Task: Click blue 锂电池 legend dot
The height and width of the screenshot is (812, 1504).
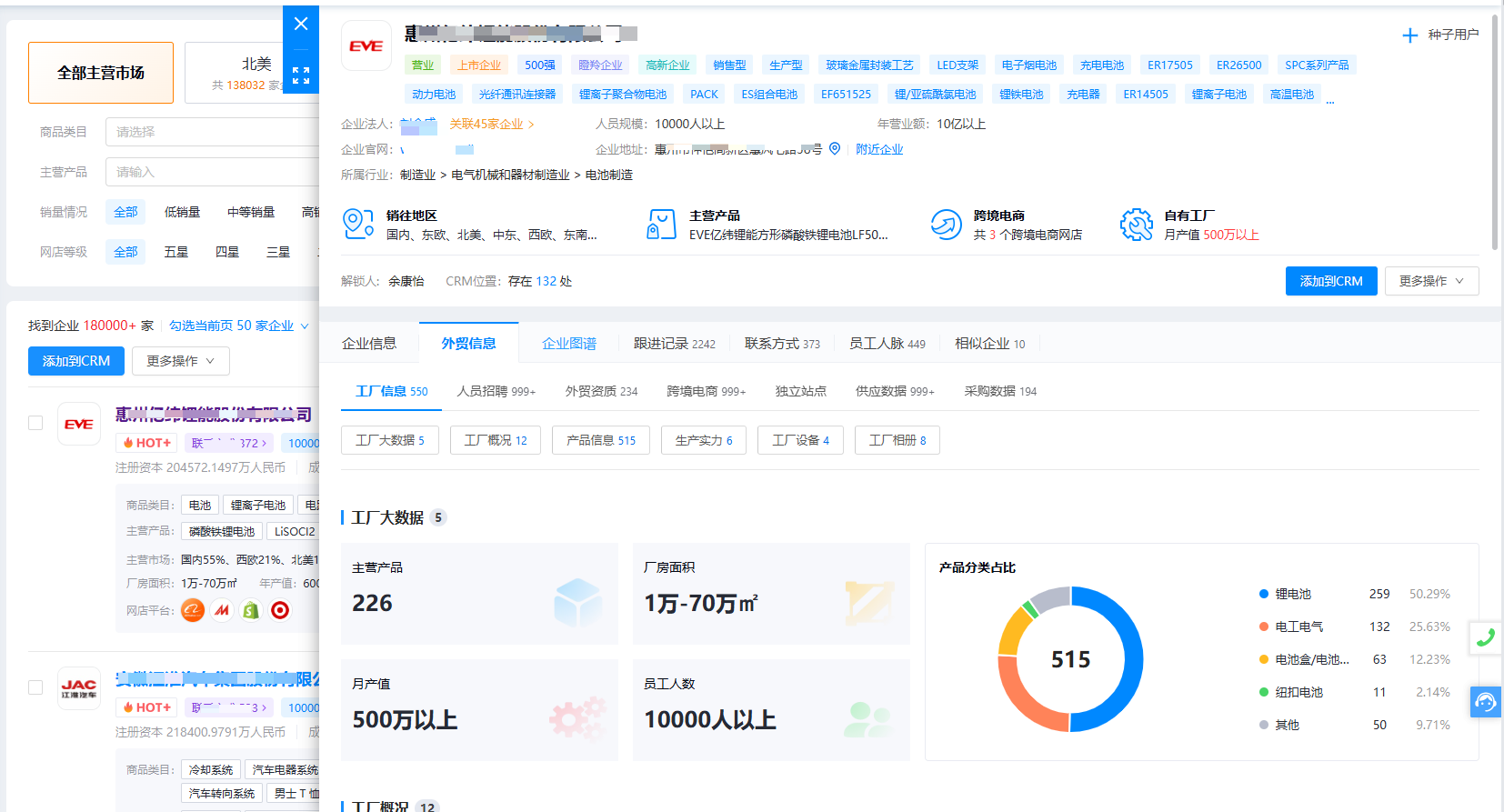Action: [1264, 594]
